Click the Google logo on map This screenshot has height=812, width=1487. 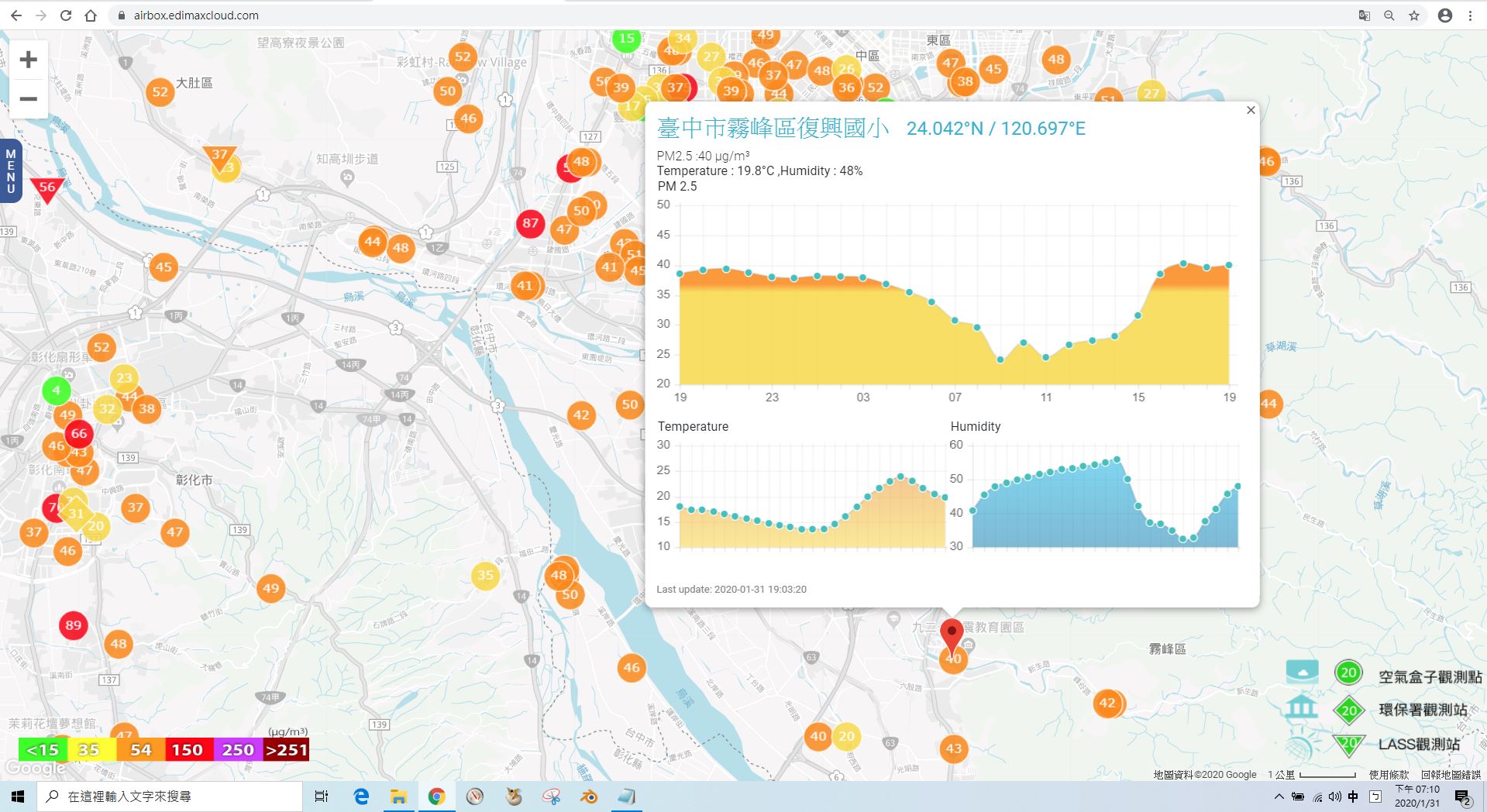35,768
